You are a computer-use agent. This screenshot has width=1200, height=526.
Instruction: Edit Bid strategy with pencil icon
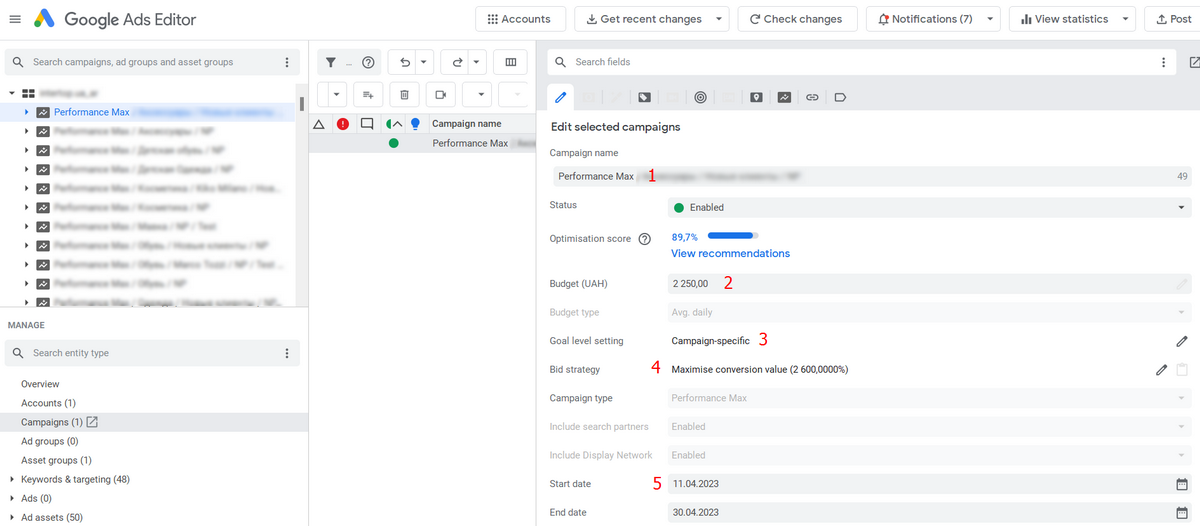click(x=1161, y=370)
